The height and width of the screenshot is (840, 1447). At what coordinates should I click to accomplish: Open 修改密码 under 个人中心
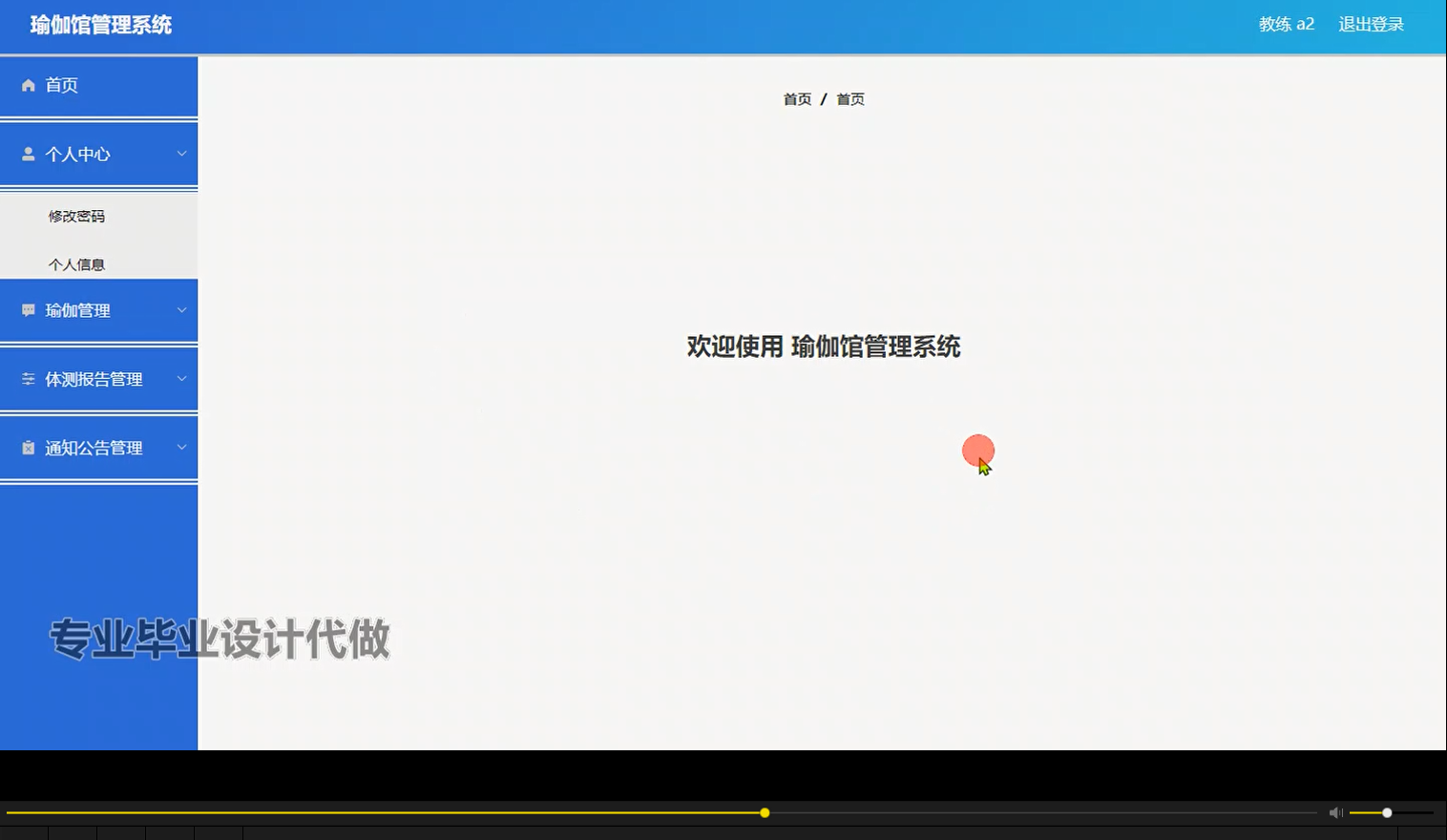(x=76, y=216)
